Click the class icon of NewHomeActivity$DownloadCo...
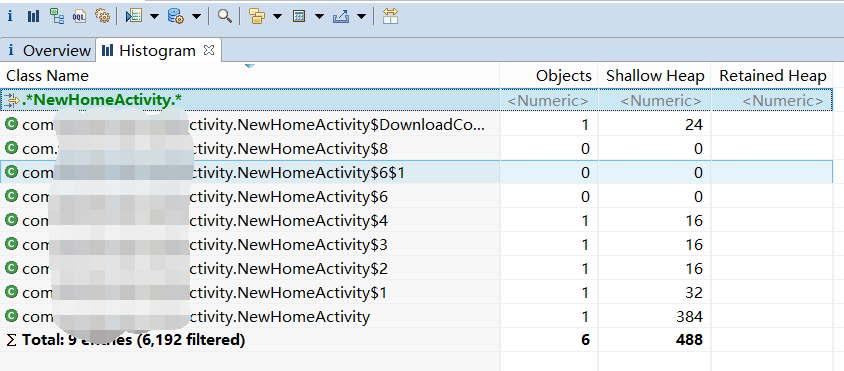 pyautogui.click(x=11, y=124)
